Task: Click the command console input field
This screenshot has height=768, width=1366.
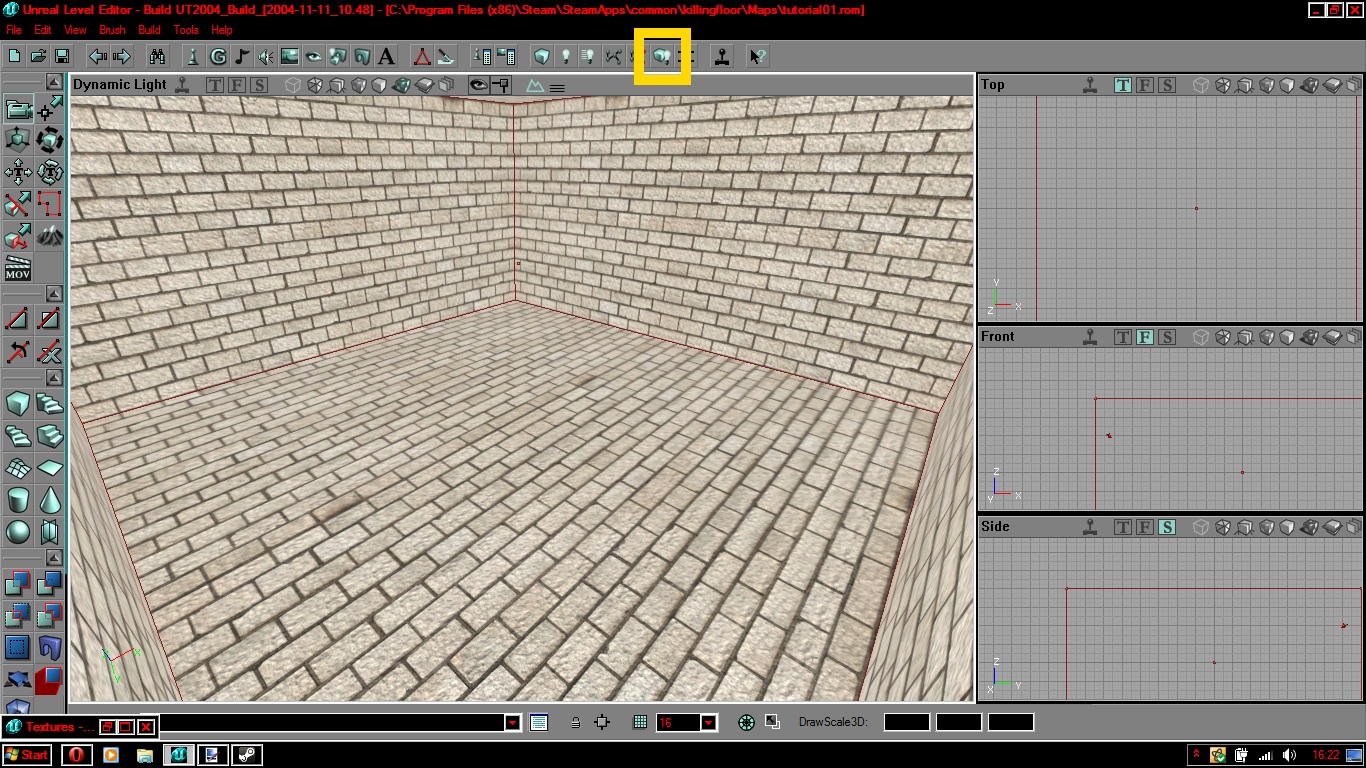Action: coord(331,722)
